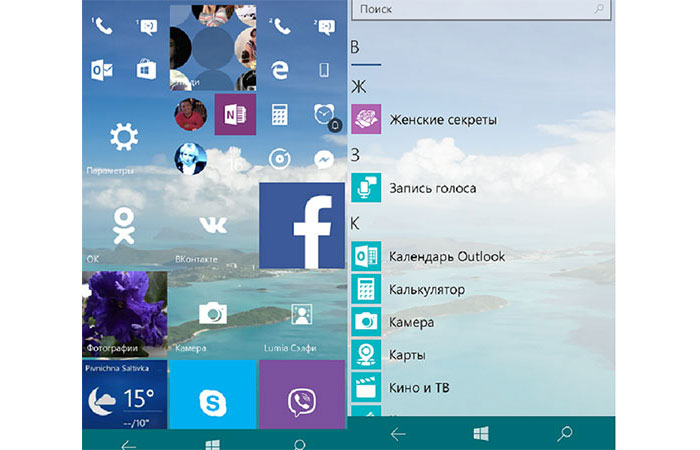Tap Windows button on Start screen navigation bar
700x450 pixels.
click(212, 445)
